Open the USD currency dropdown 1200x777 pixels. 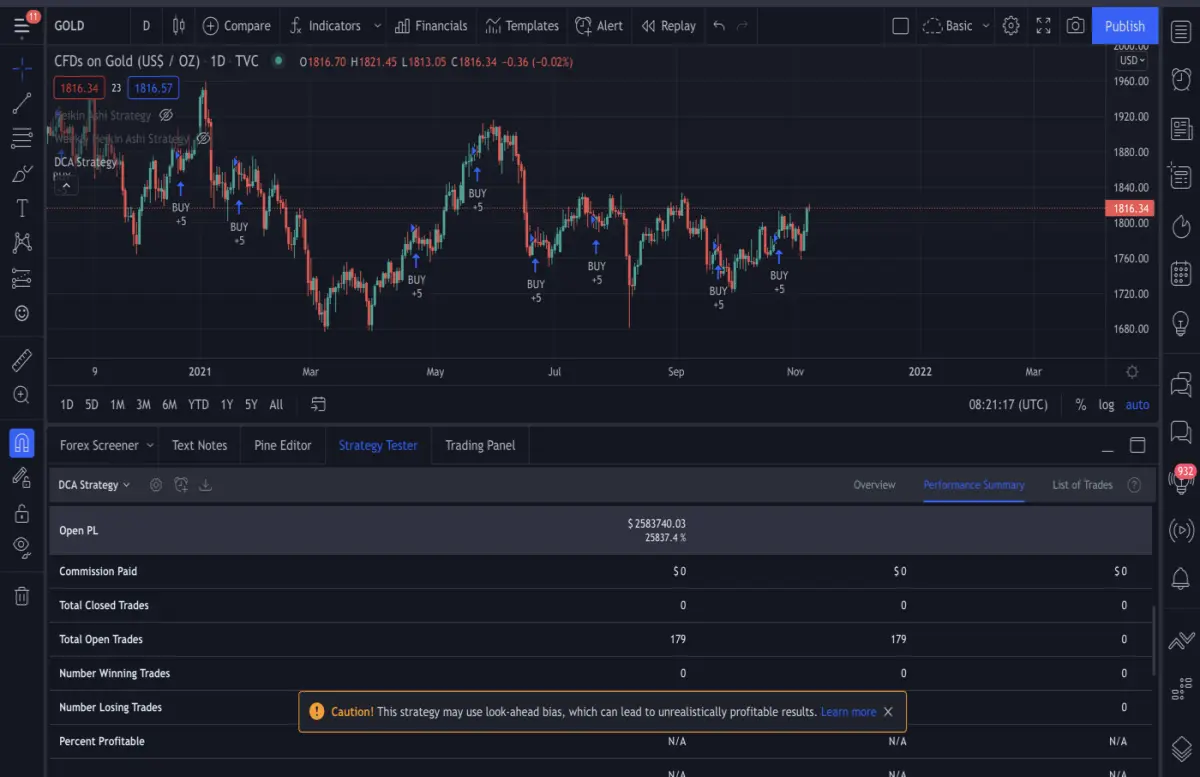(1133, 61)
